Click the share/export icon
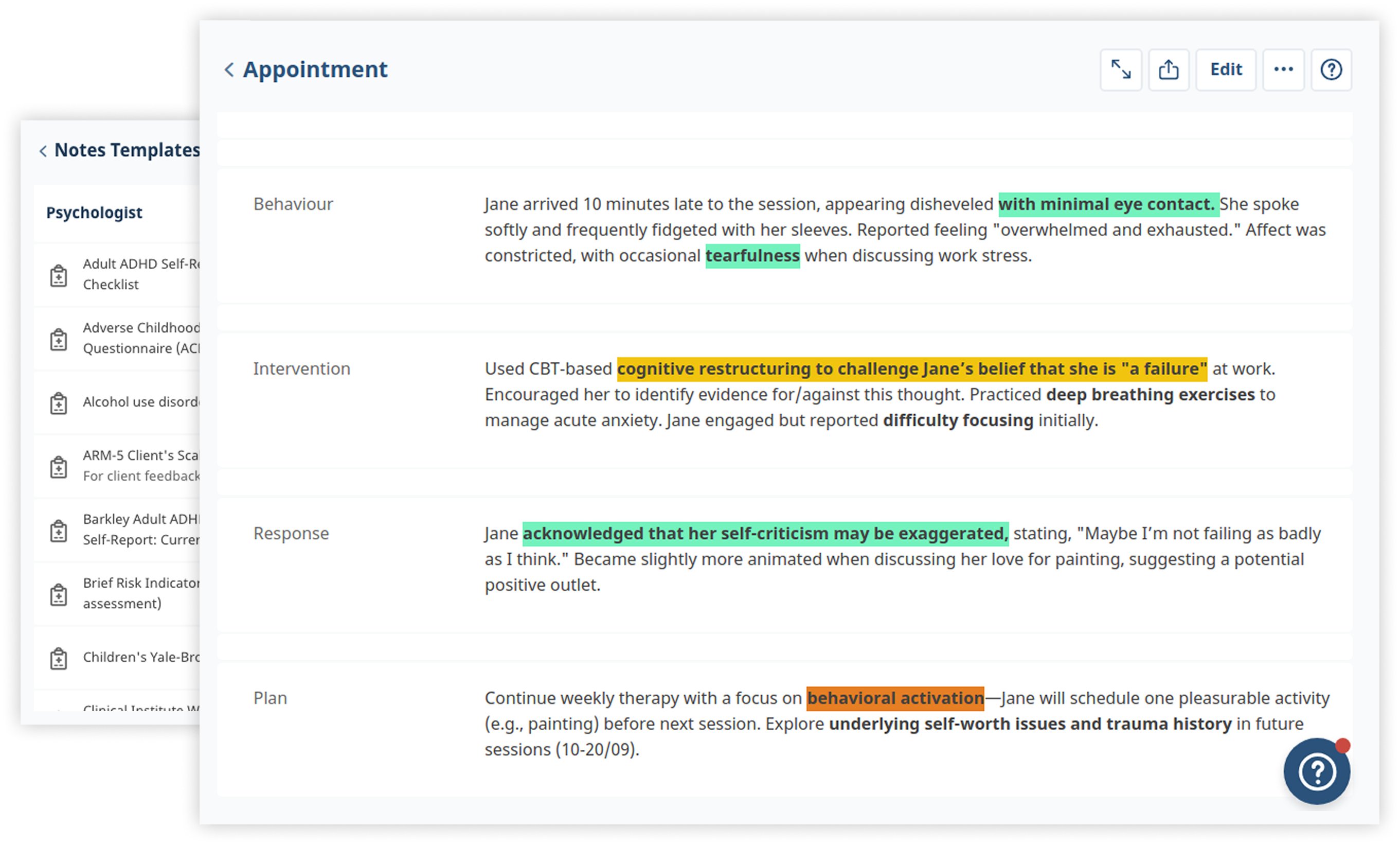 tap(1168, 69)
